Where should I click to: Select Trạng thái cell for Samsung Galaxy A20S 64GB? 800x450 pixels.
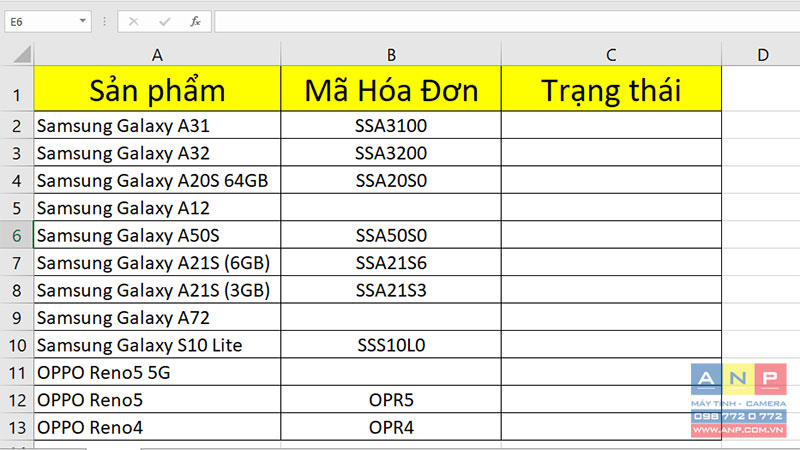point(611,180)
